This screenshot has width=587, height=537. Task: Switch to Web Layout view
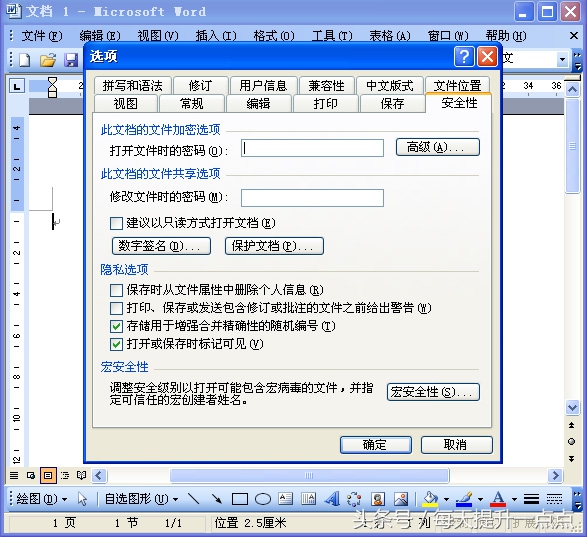pos(31,476)
